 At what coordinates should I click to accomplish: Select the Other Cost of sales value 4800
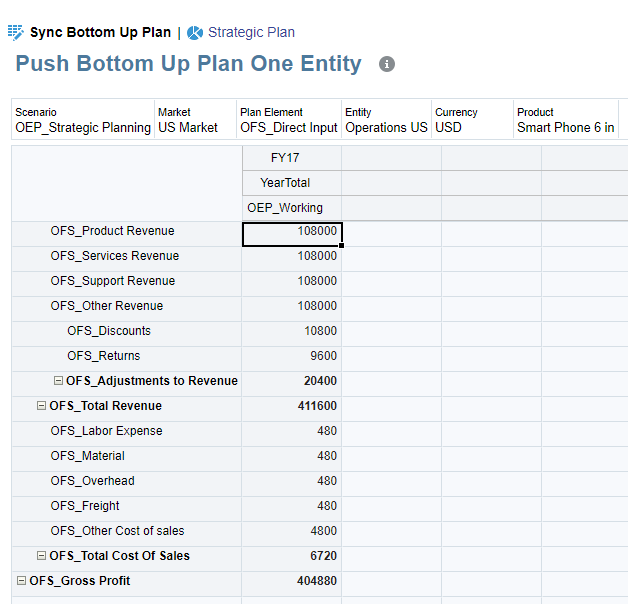click(292, 534)
